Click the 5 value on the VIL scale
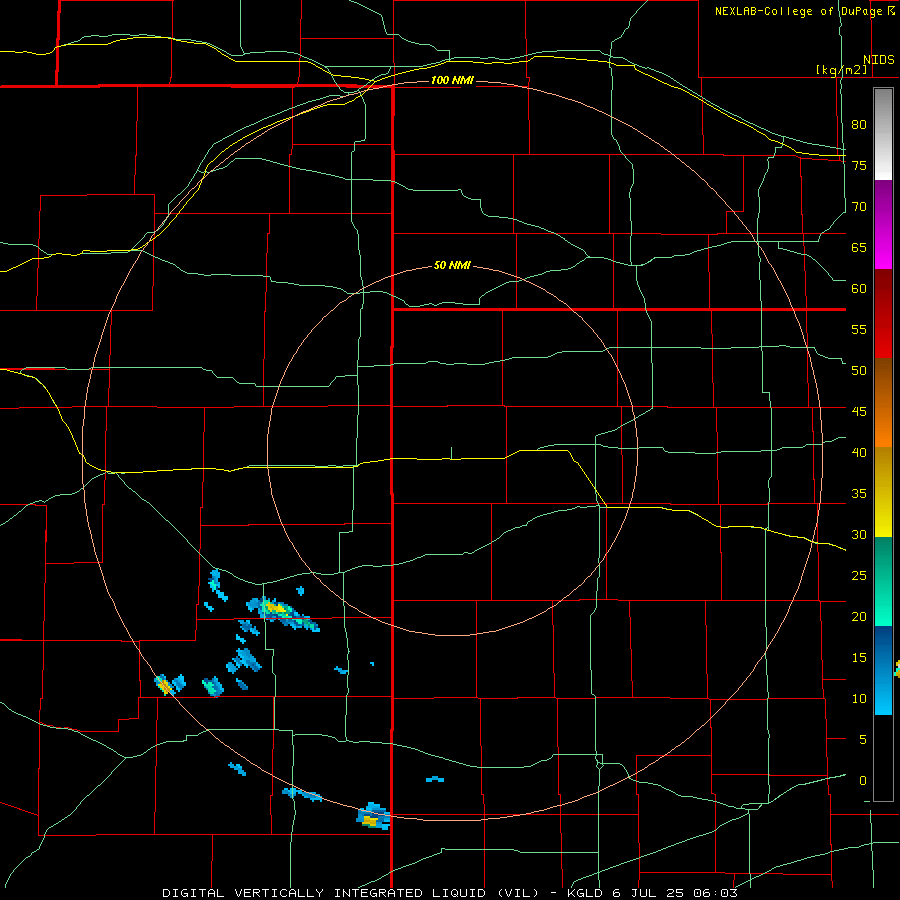The width and height of the screenshot is (900, 900). tap(863, 739)
